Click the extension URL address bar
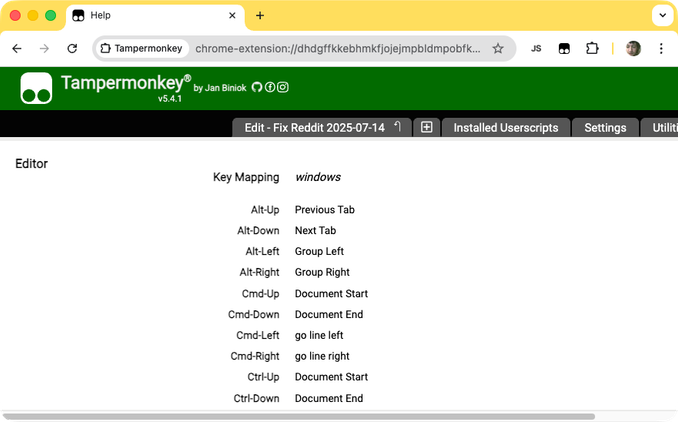 tap(338, 48)
